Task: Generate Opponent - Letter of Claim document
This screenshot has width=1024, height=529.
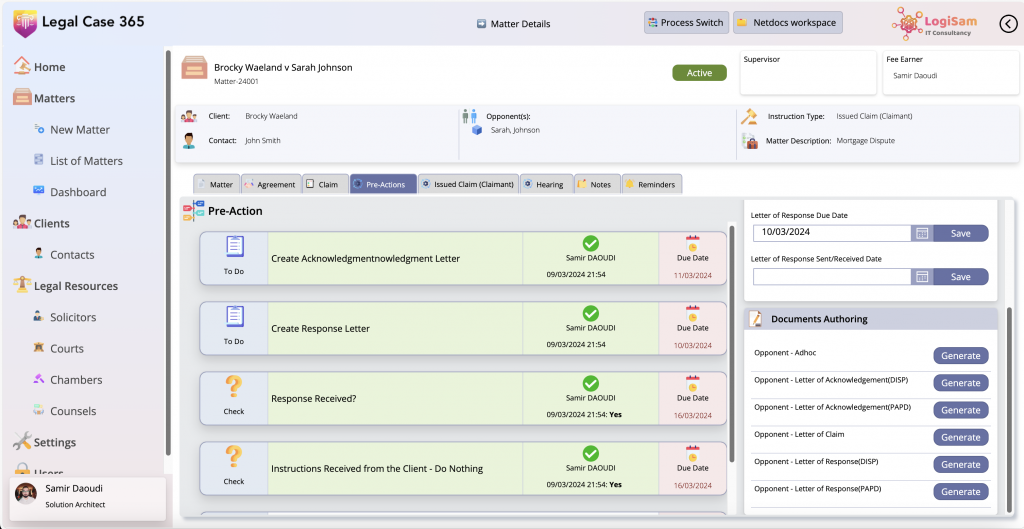Action: (960, 437)
